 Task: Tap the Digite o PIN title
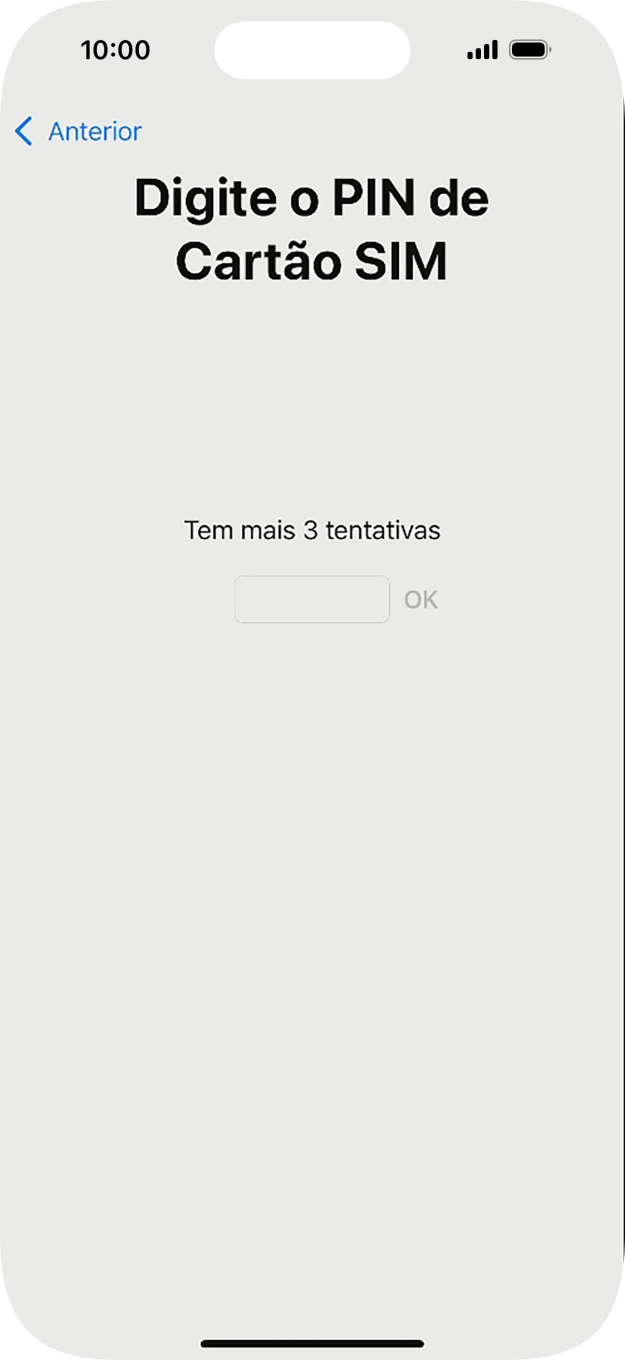point(312,198)
